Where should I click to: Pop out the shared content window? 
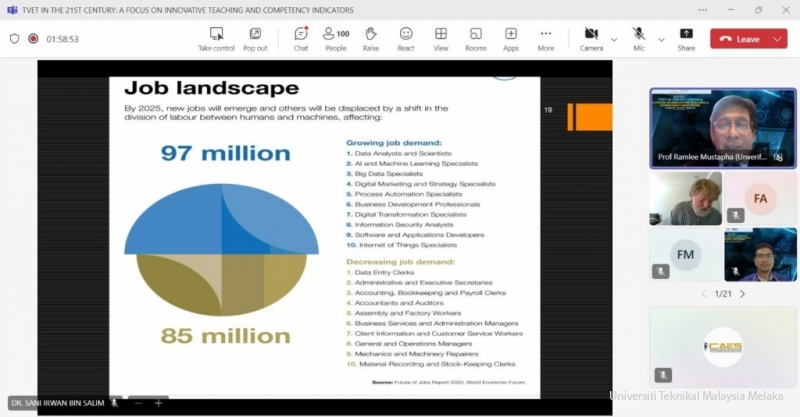click(x=255, y=38)
